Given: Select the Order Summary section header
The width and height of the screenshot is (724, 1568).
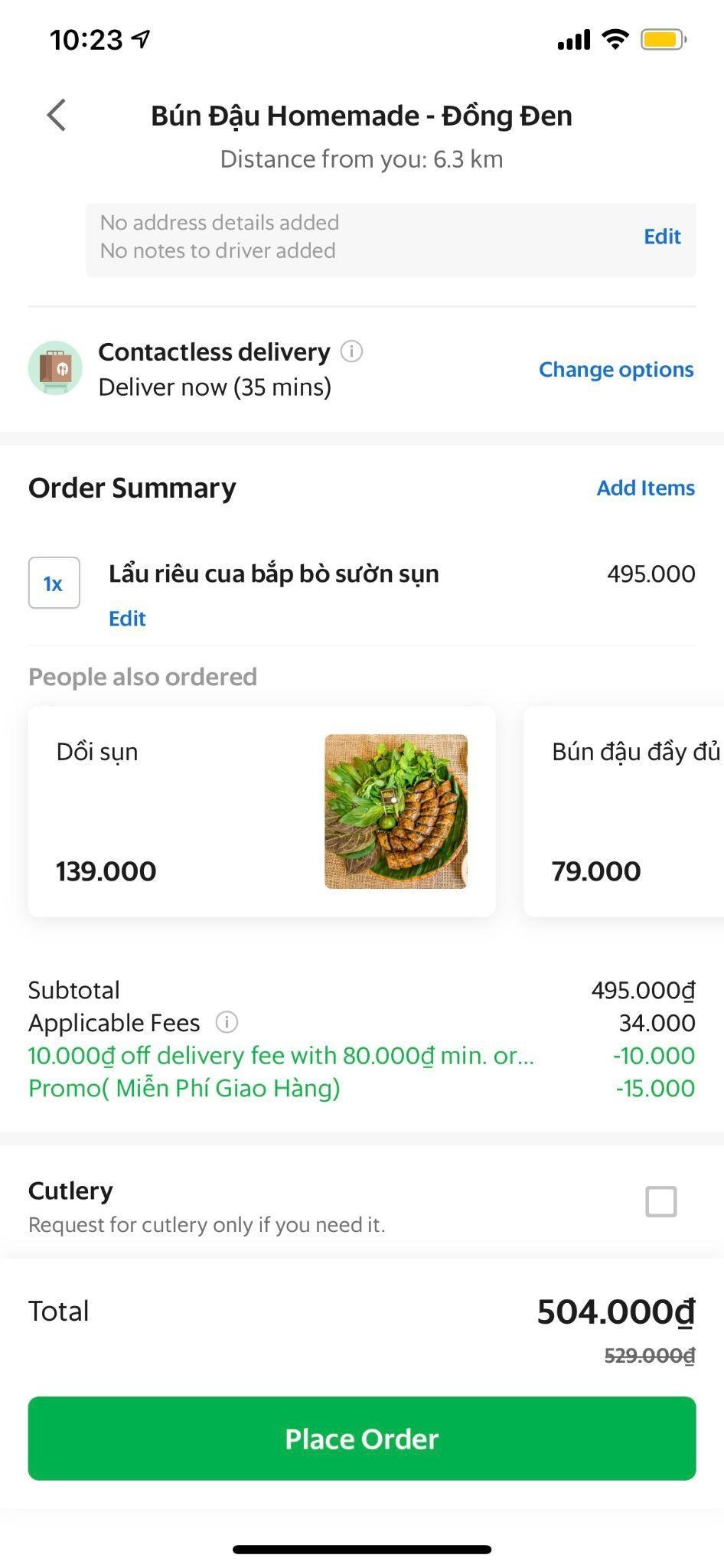Looking at the screenshot, I should (x=131, y=488).
